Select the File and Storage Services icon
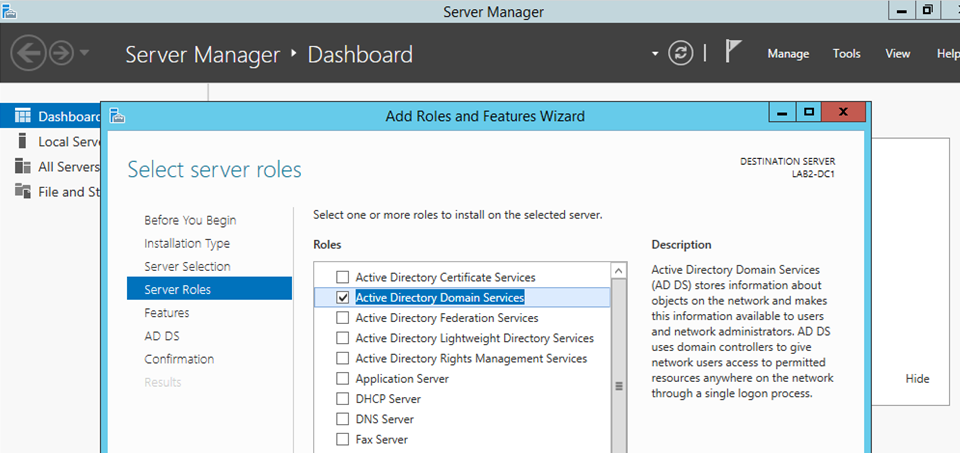The height and width of the screenshot is (453, 960). pos(23,191)
